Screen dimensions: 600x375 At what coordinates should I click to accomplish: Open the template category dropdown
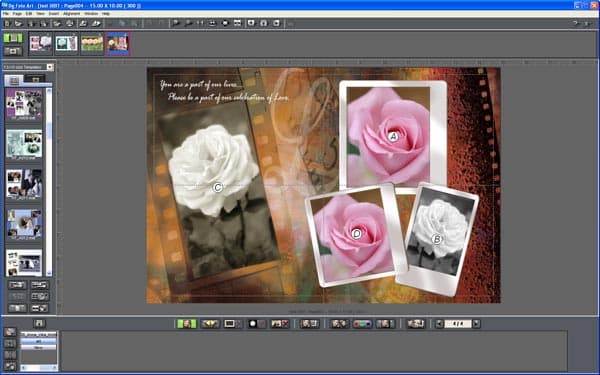click(x=50, y=67)
